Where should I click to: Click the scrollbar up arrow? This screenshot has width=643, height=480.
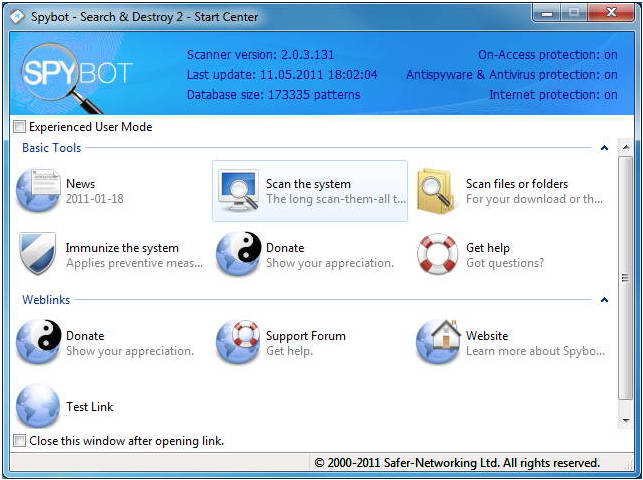(626, 147)
